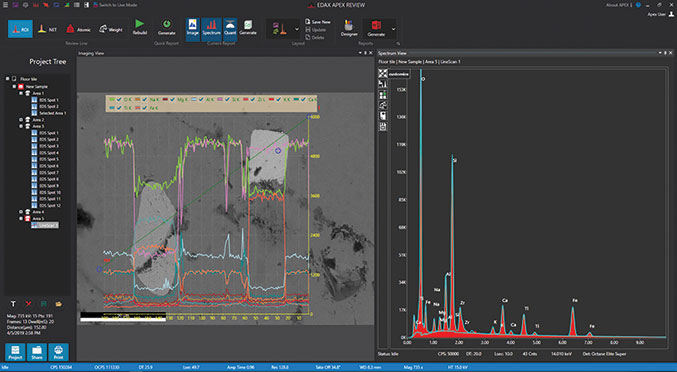Image resolution: width=677 pixels, height=372 pixels.
Task: Click the Reports Generate icon
Action: tap(376, 25)
